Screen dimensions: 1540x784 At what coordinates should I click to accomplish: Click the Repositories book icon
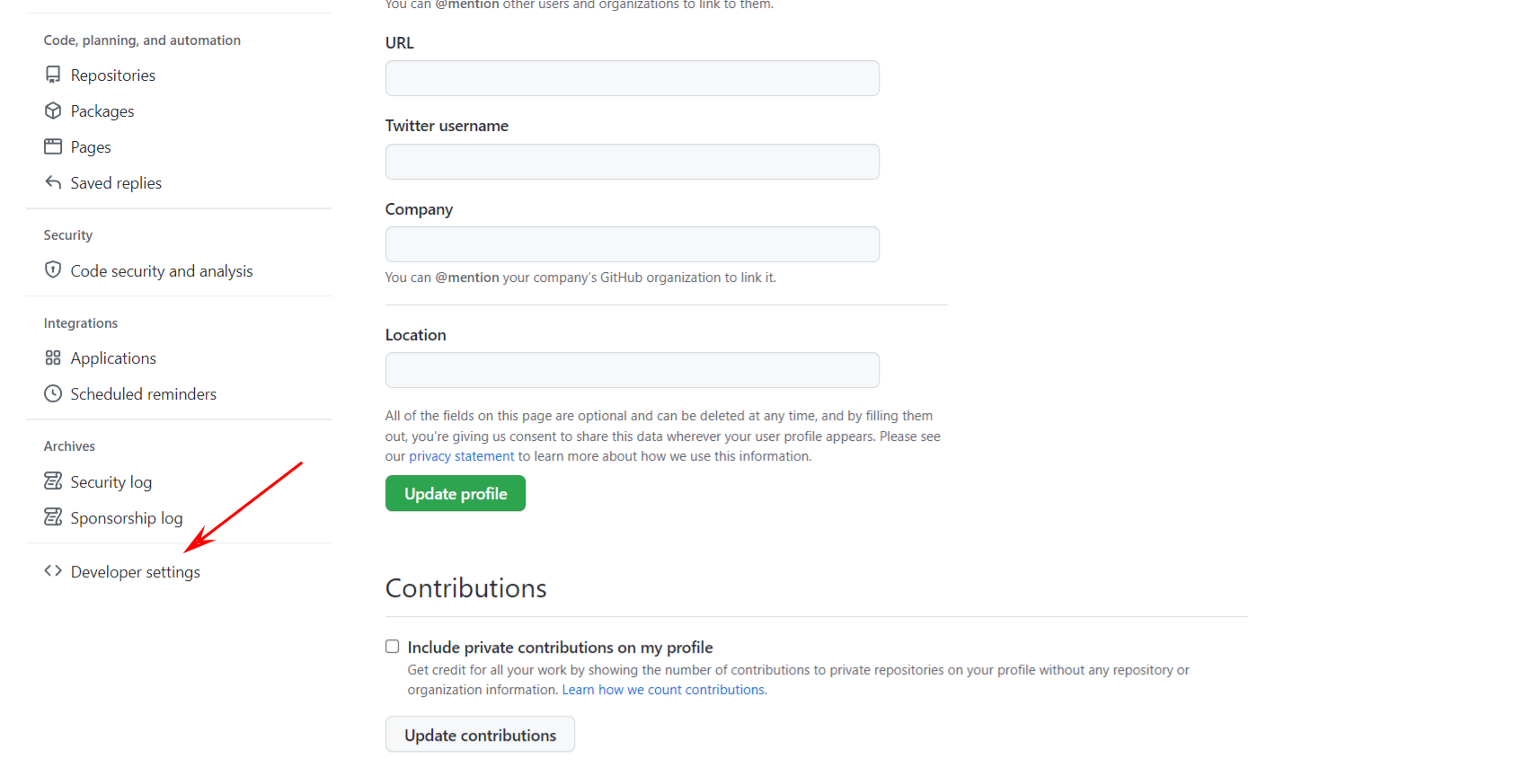(x=53, y=75)
